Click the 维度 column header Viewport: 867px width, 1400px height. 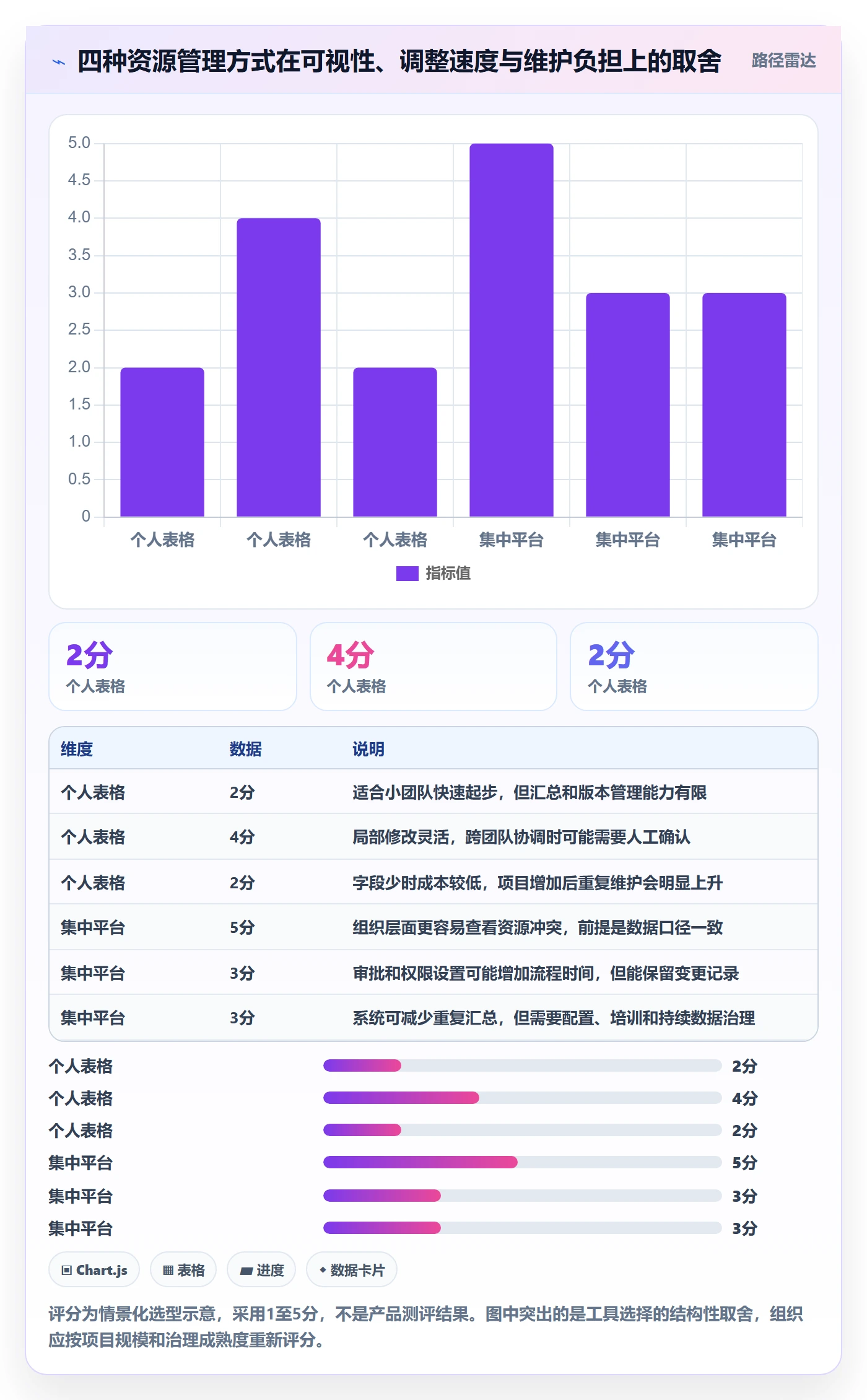(x=77, y=749)
